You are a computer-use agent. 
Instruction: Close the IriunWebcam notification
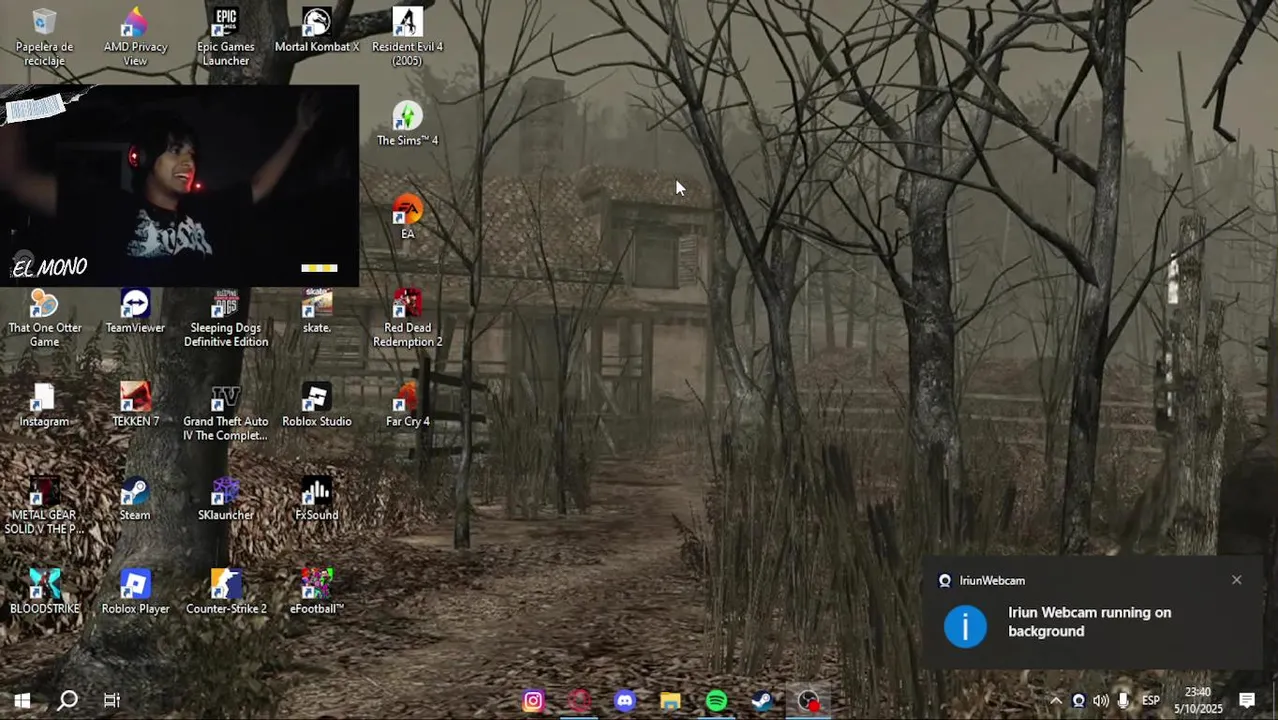click(x=1237, y=580)
